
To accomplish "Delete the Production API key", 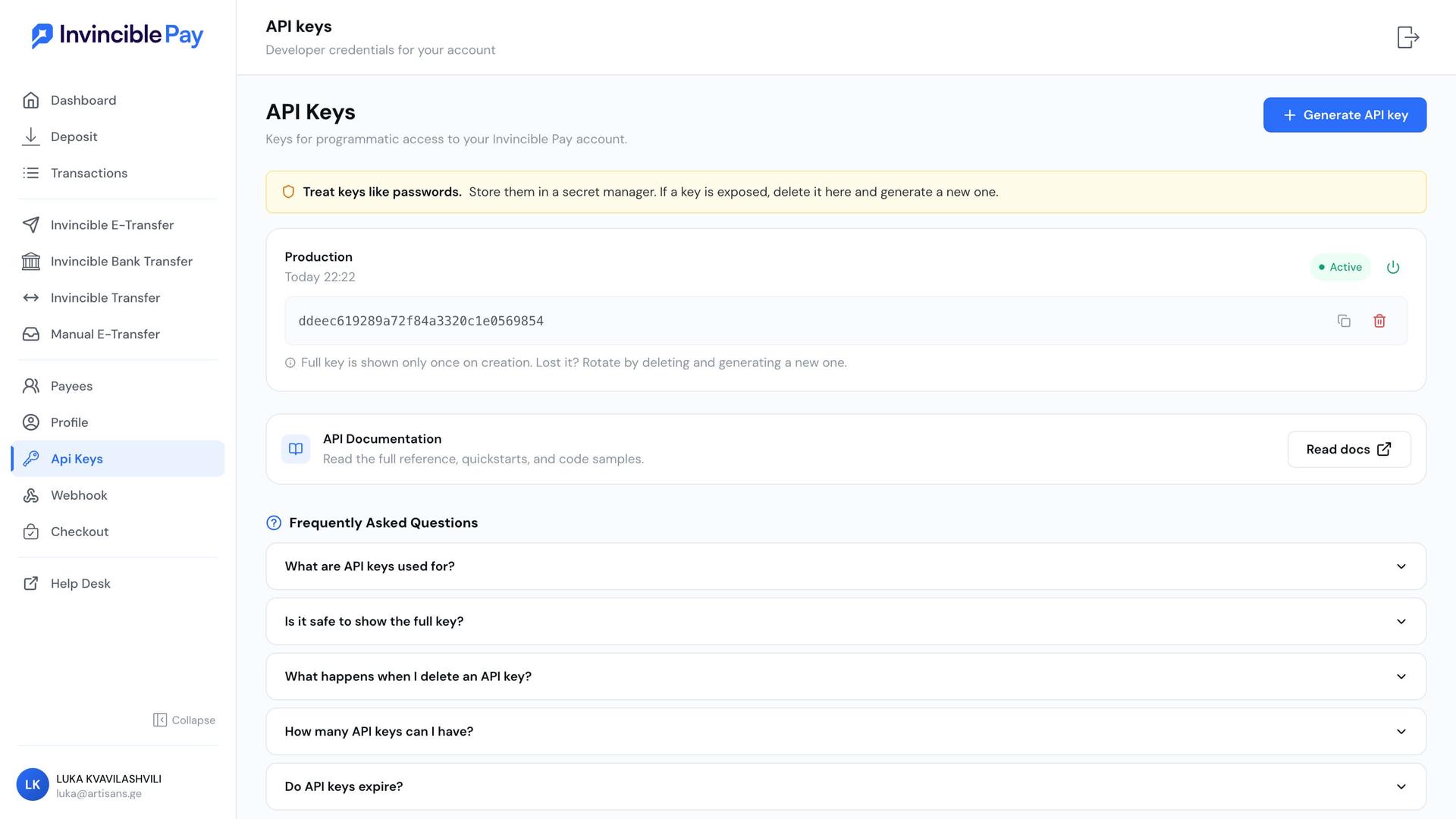I will point(1379,321).
